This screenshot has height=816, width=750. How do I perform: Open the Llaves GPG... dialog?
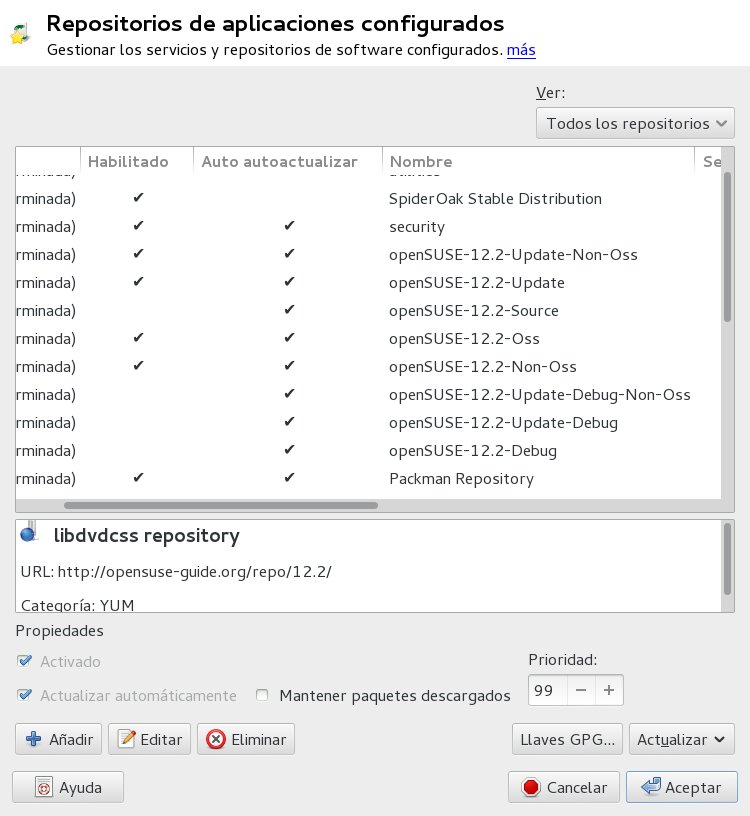(x=567, y=739)
